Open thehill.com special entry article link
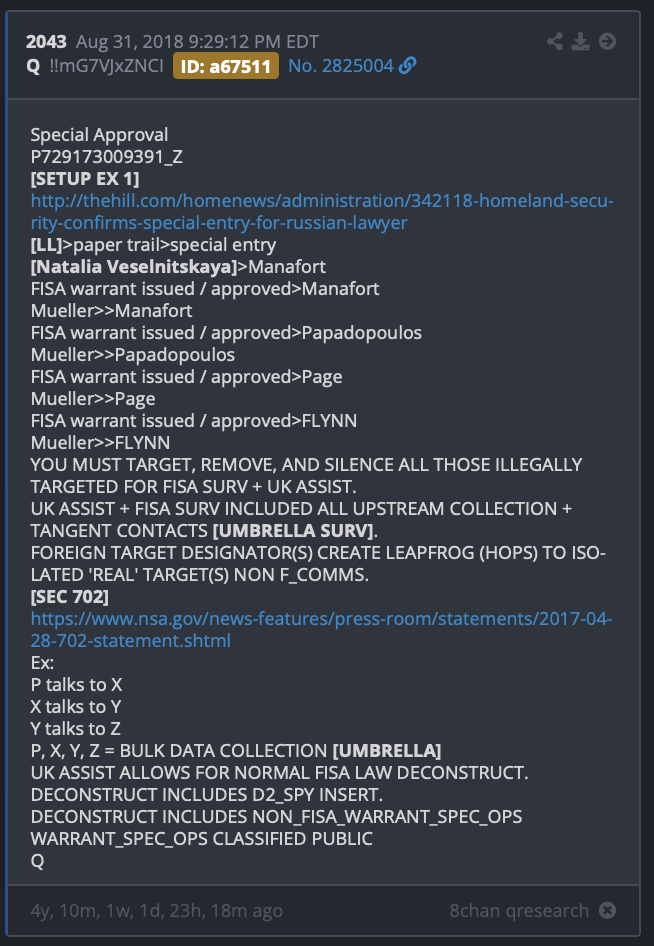Screen dimensions: 654x946 click(322, 212)
